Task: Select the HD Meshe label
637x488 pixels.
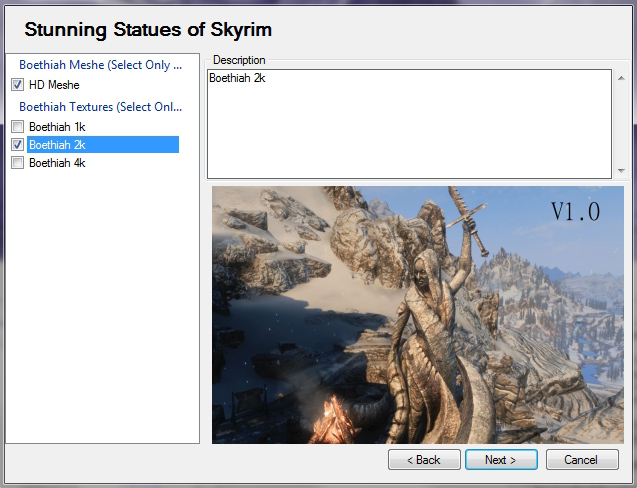Action: [54, 85]
